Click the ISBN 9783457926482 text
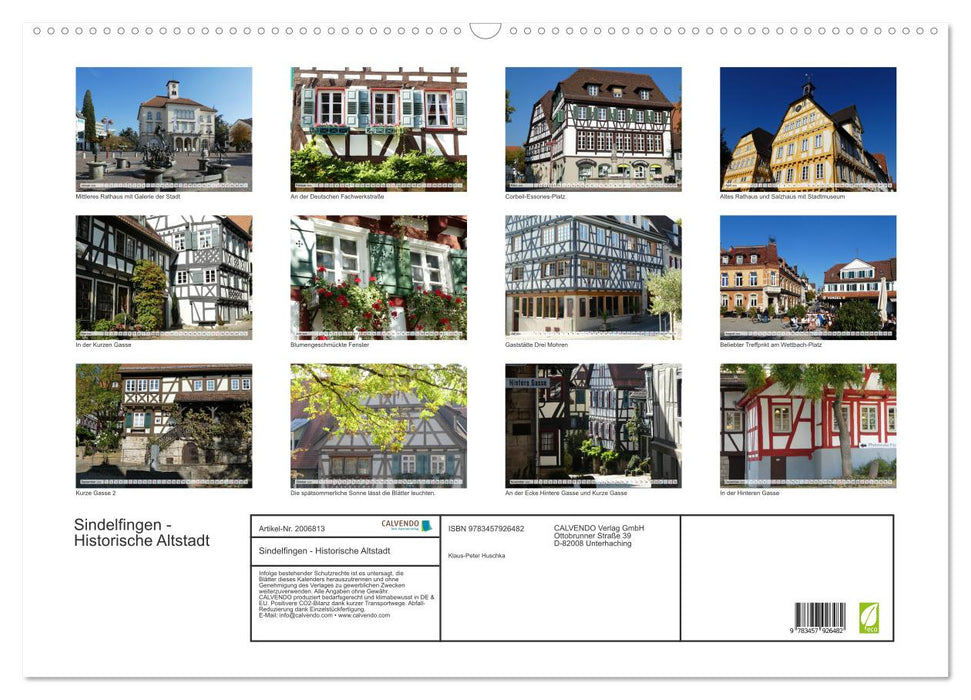The height and width of the screenshot is (700, 971). (487, 527)
